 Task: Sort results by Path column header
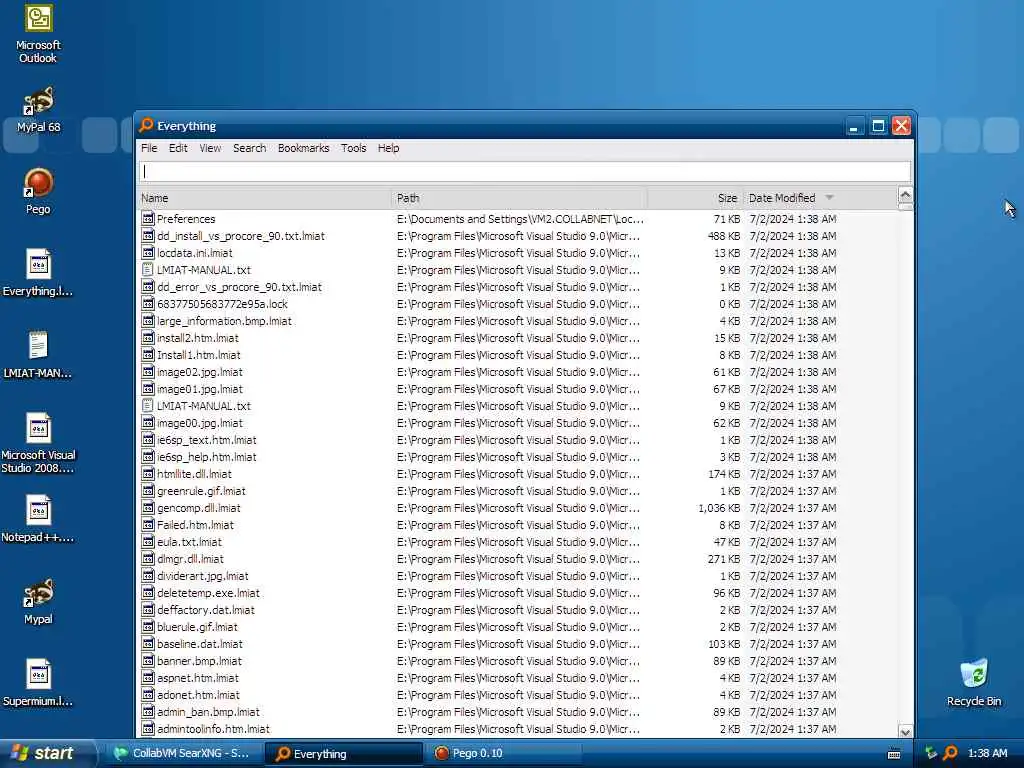[x=519, y=198]
